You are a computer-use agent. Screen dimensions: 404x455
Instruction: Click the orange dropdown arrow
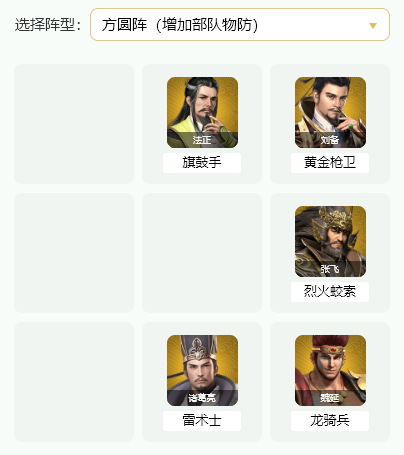pyautogui.click(x=373, y=26)
